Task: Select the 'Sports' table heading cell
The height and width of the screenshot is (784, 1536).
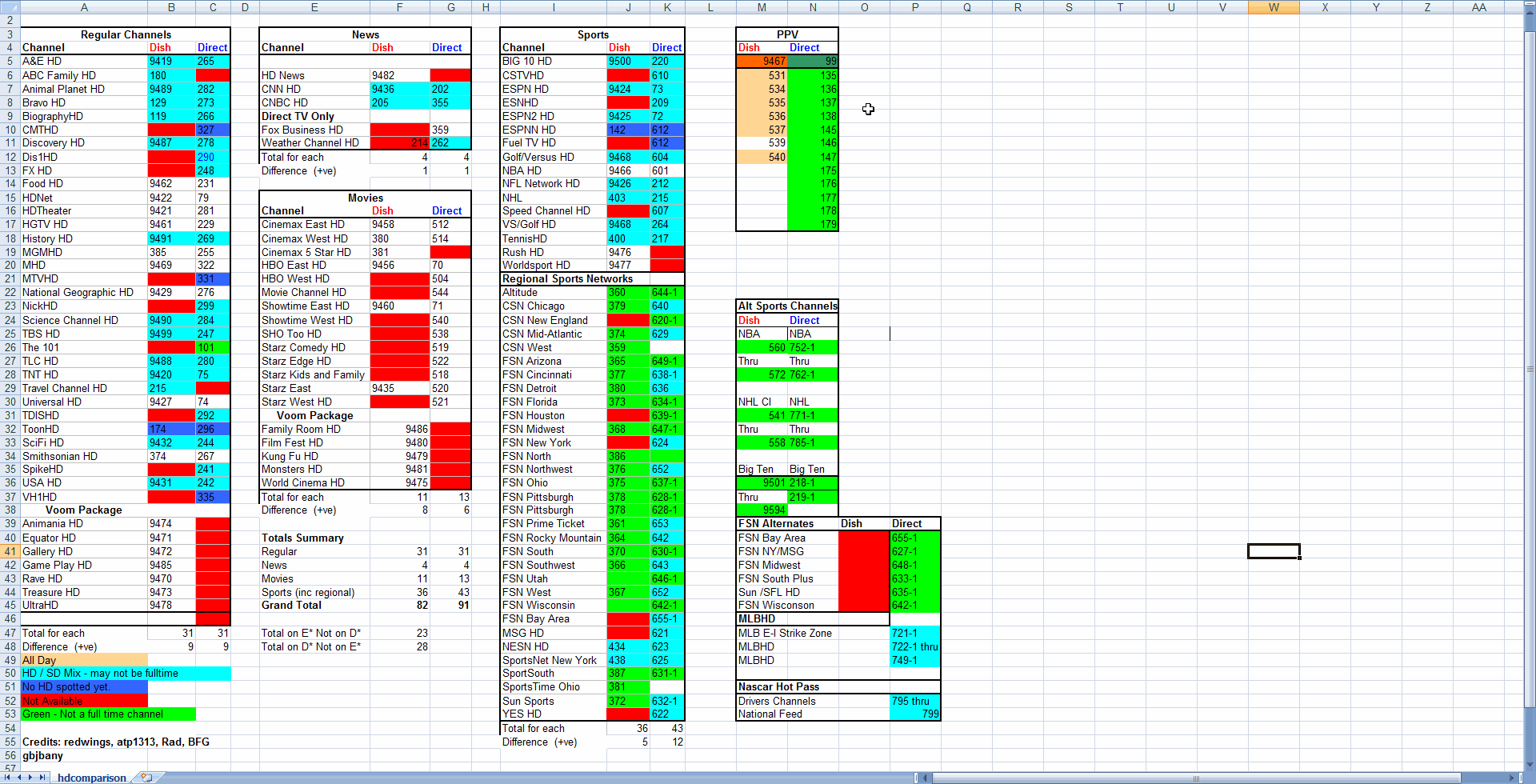Action: coord(593,34)
